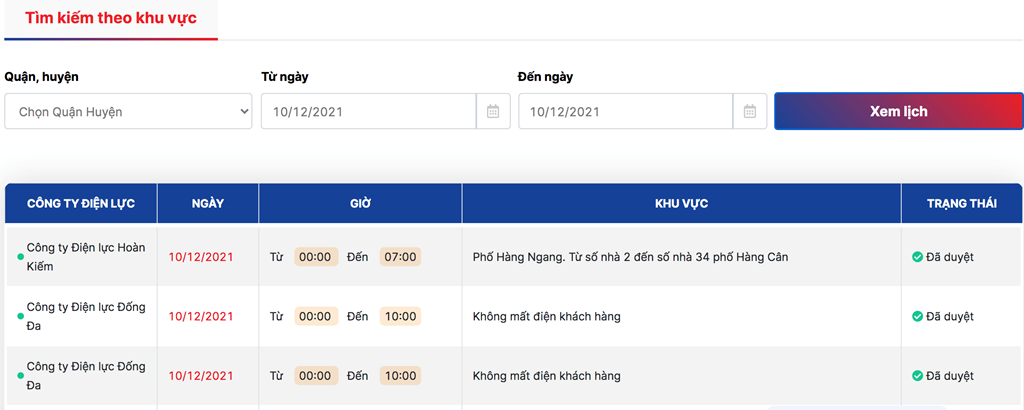The width and height of the screenshot is (1024, 410).
Task: Focus the Đến ngày date input field
Action: [x=626, y=112]
